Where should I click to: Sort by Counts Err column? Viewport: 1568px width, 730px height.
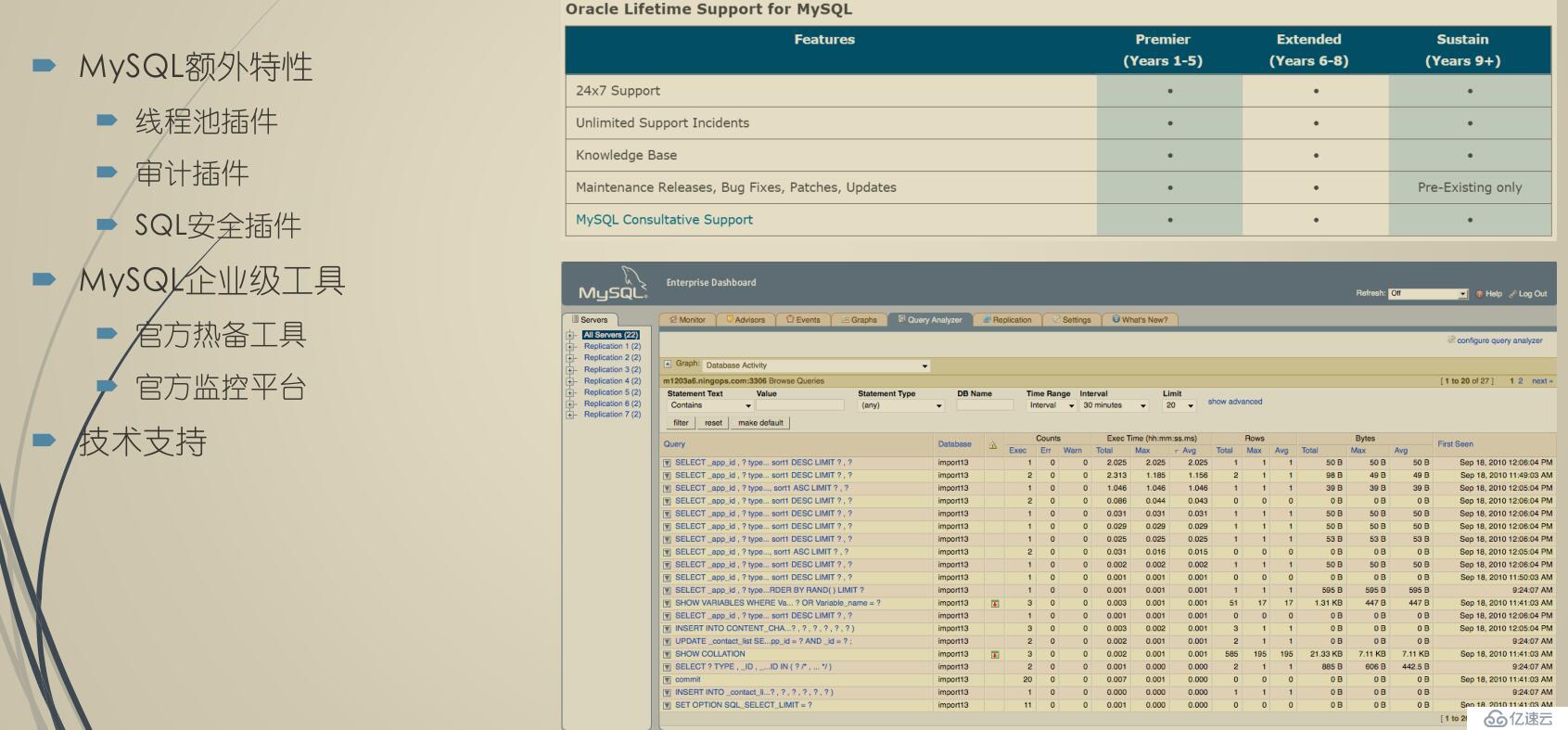[x=1045, y=451]
